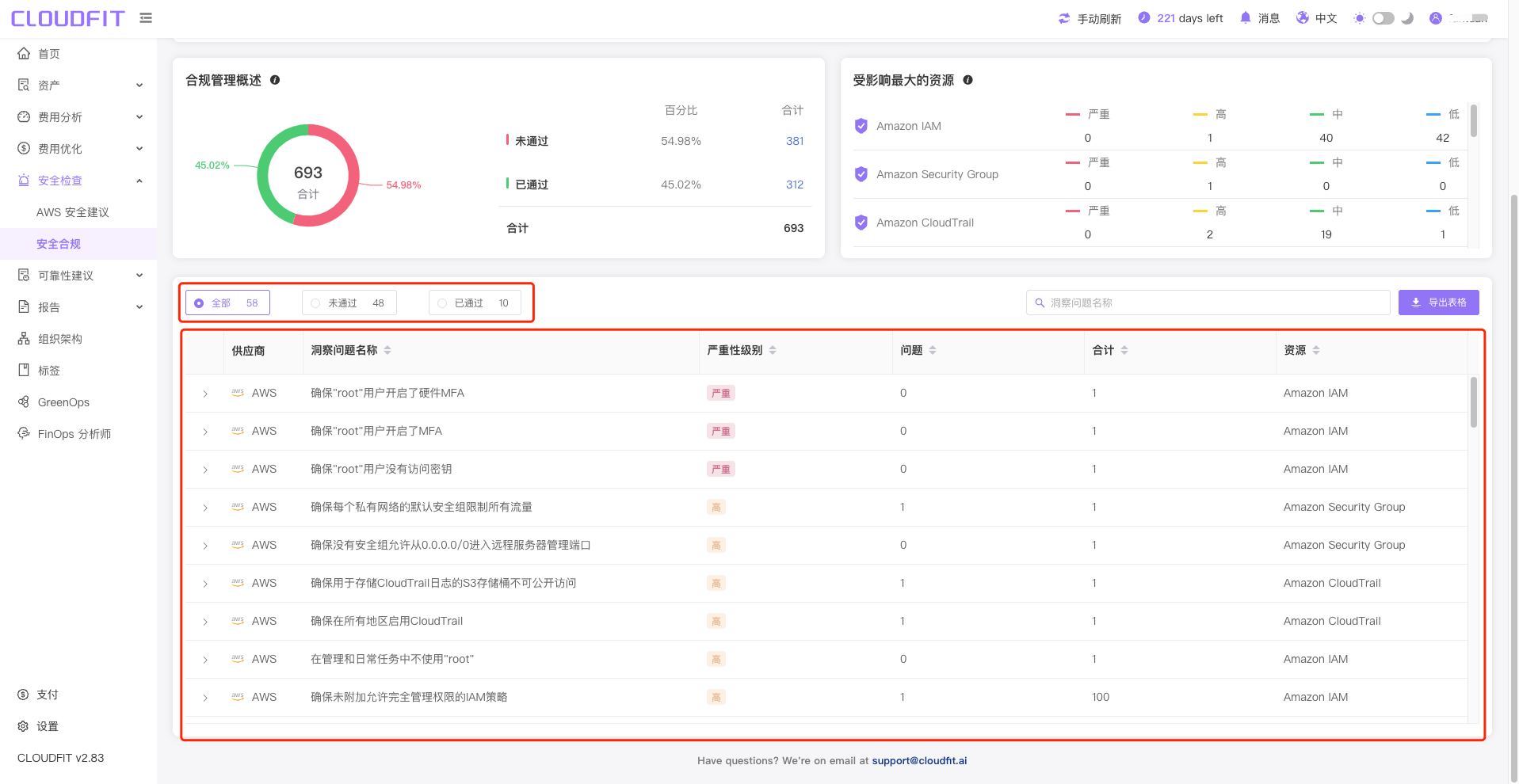
Task: Select the 已通过 10 radio filter
Action: coord(475,303)
